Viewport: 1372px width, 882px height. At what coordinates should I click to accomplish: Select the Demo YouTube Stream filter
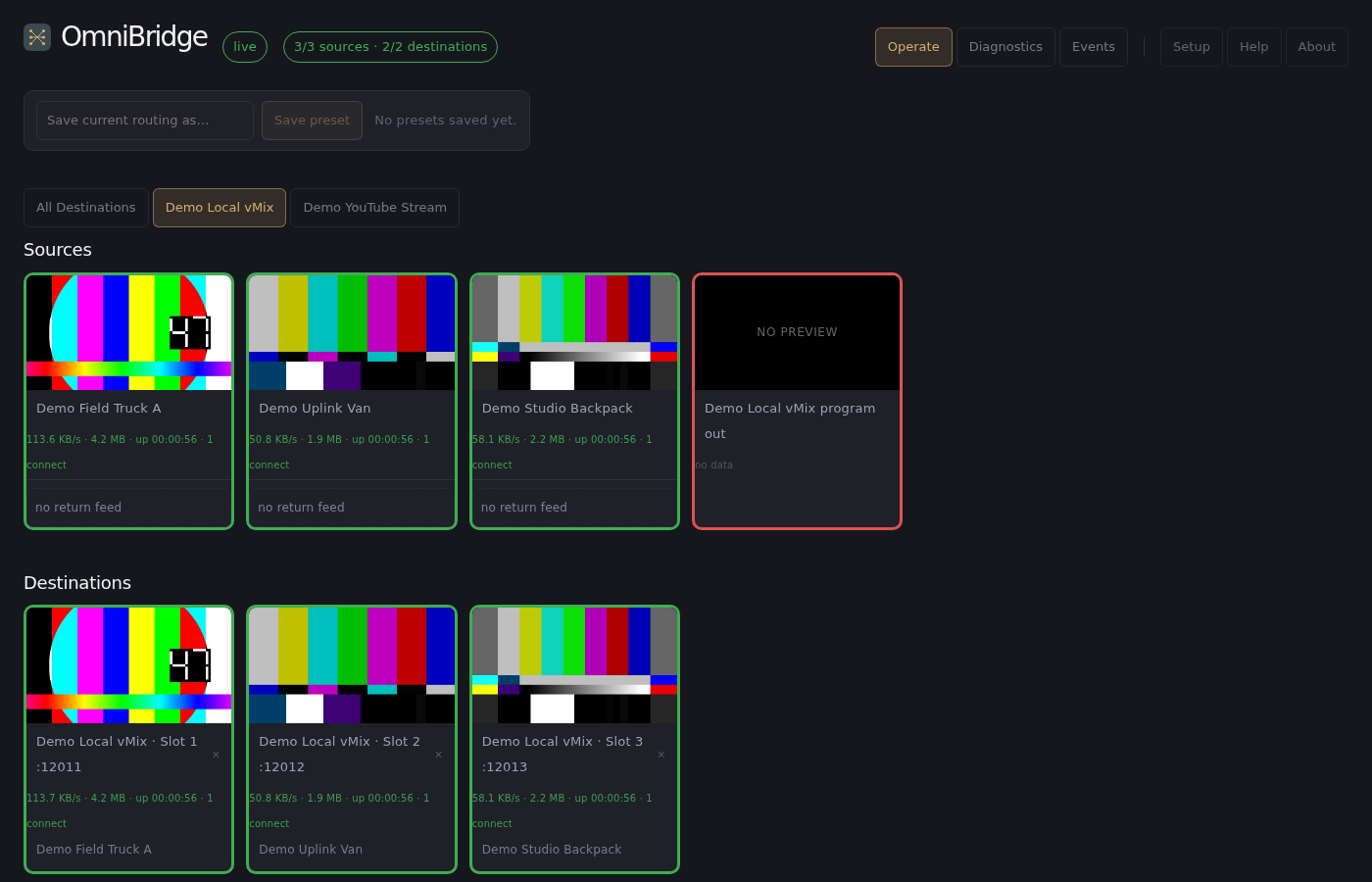[x=375, y=208]
